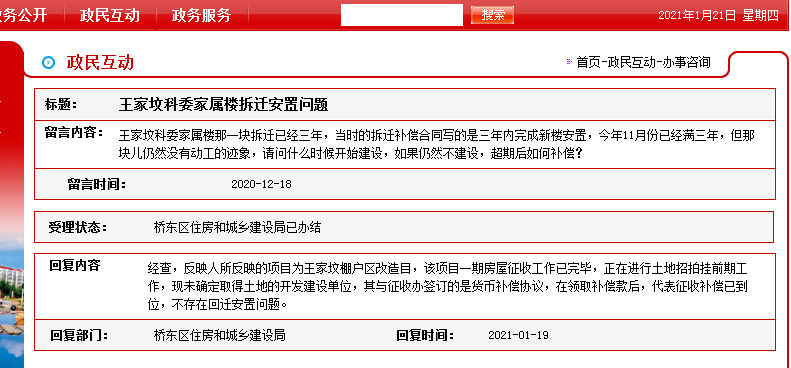Click the 政民互动 section heading
The height and width of the screenshot is (368, 791).
coord(100,63)
